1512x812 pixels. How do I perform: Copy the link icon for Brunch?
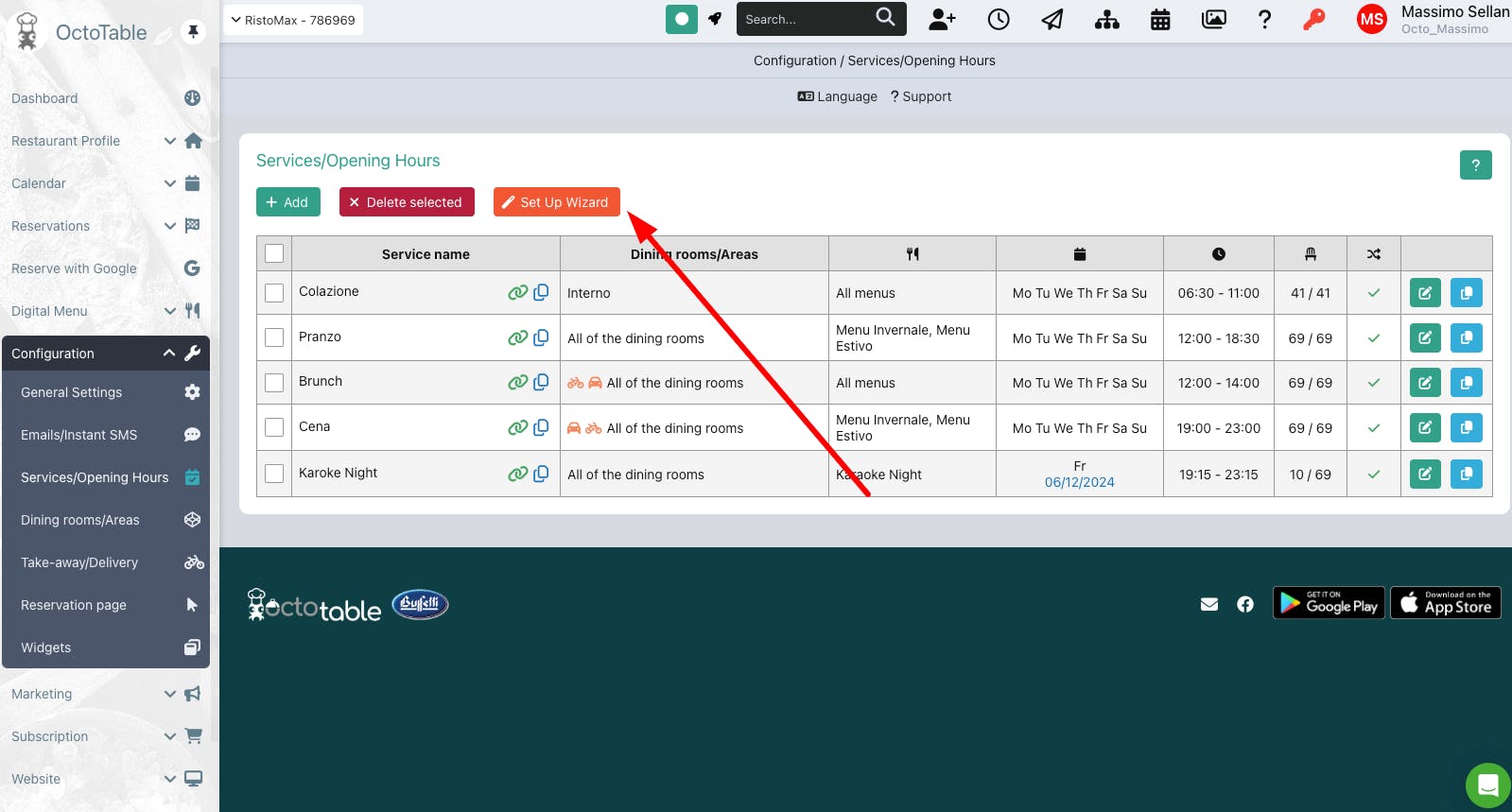[x=541, y=382]
